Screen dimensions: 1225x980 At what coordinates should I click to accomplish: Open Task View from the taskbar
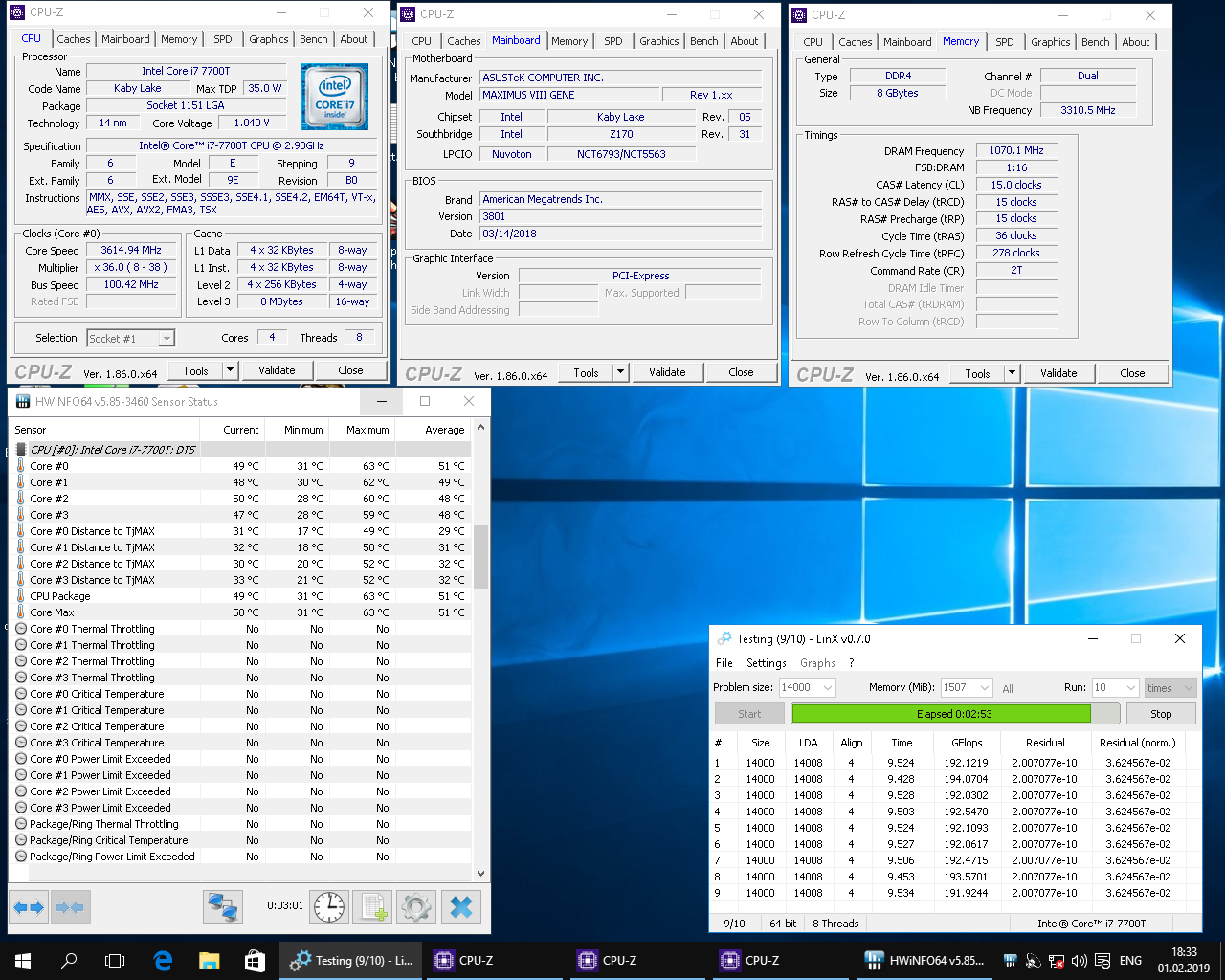(115, 961)
